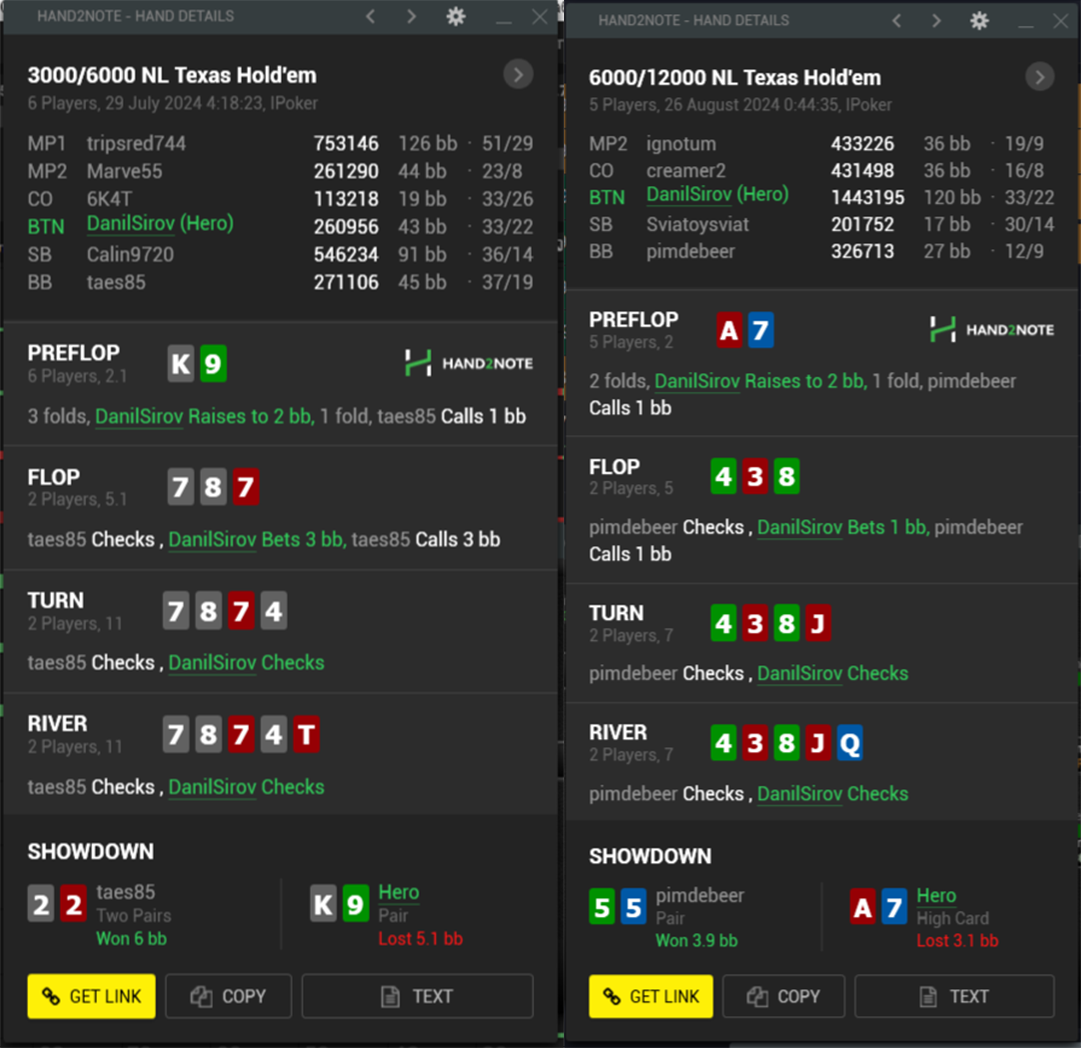The image size is (1081, 1050).
Task: Click 'DanilSirov Checks' in right river action
Action: 833,794
